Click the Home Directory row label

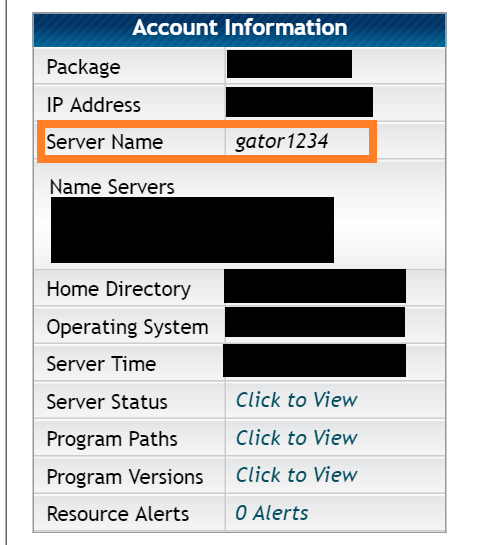click(119, 289)
